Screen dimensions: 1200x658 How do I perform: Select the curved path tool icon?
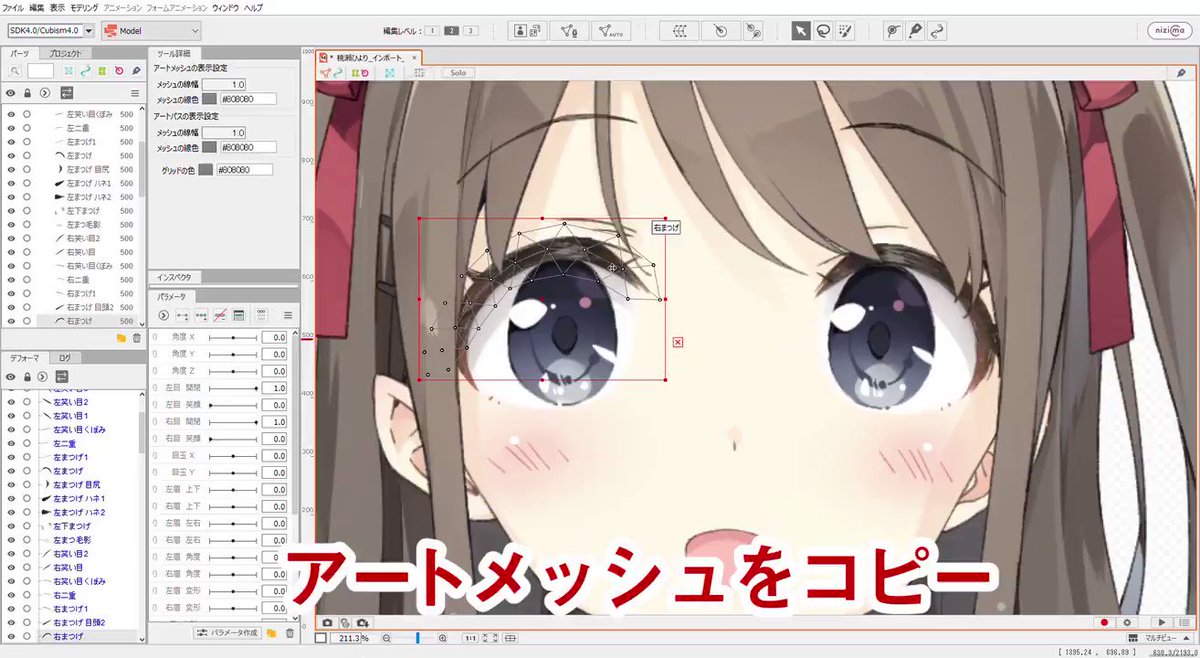pos(938,31)
